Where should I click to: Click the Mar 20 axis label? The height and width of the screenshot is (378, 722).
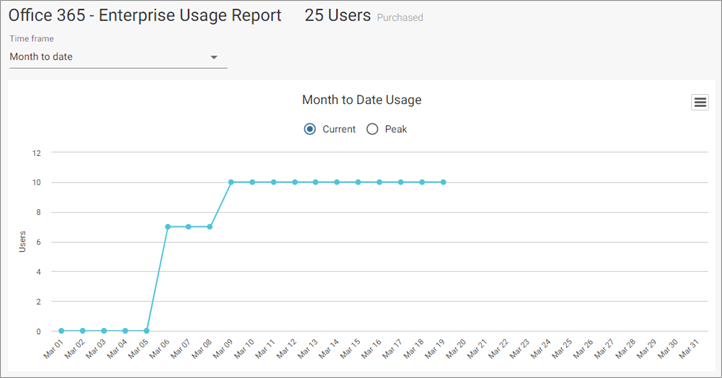pos(456,349)
